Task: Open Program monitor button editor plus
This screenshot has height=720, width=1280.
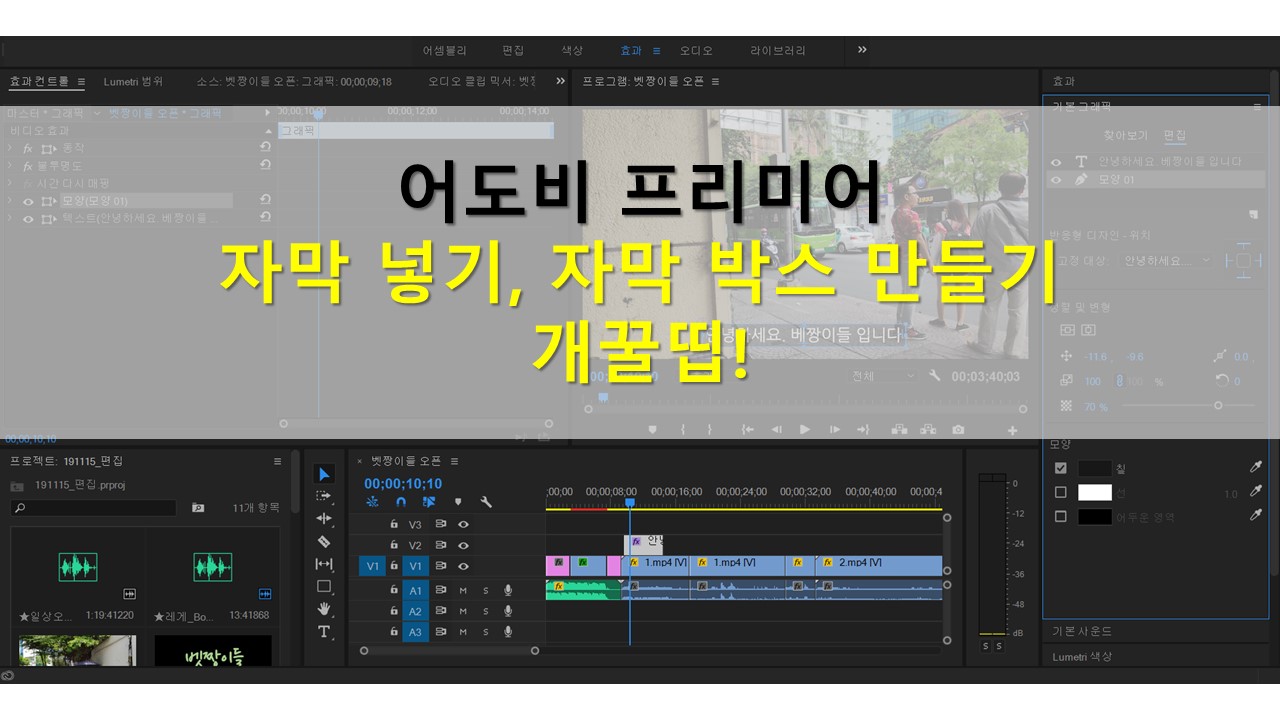Action: click(1012, 430)
